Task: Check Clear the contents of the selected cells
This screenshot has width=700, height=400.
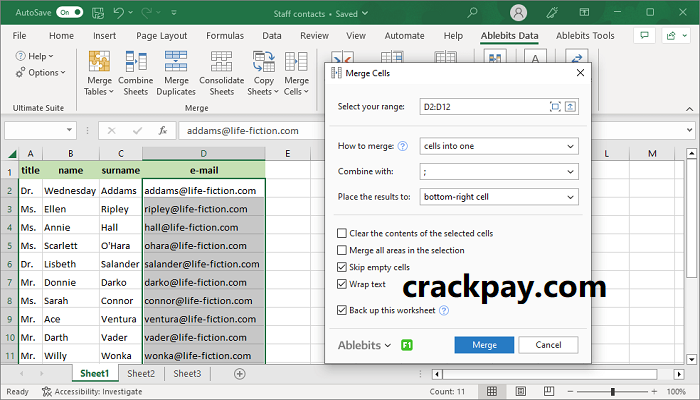Action: 342,233
